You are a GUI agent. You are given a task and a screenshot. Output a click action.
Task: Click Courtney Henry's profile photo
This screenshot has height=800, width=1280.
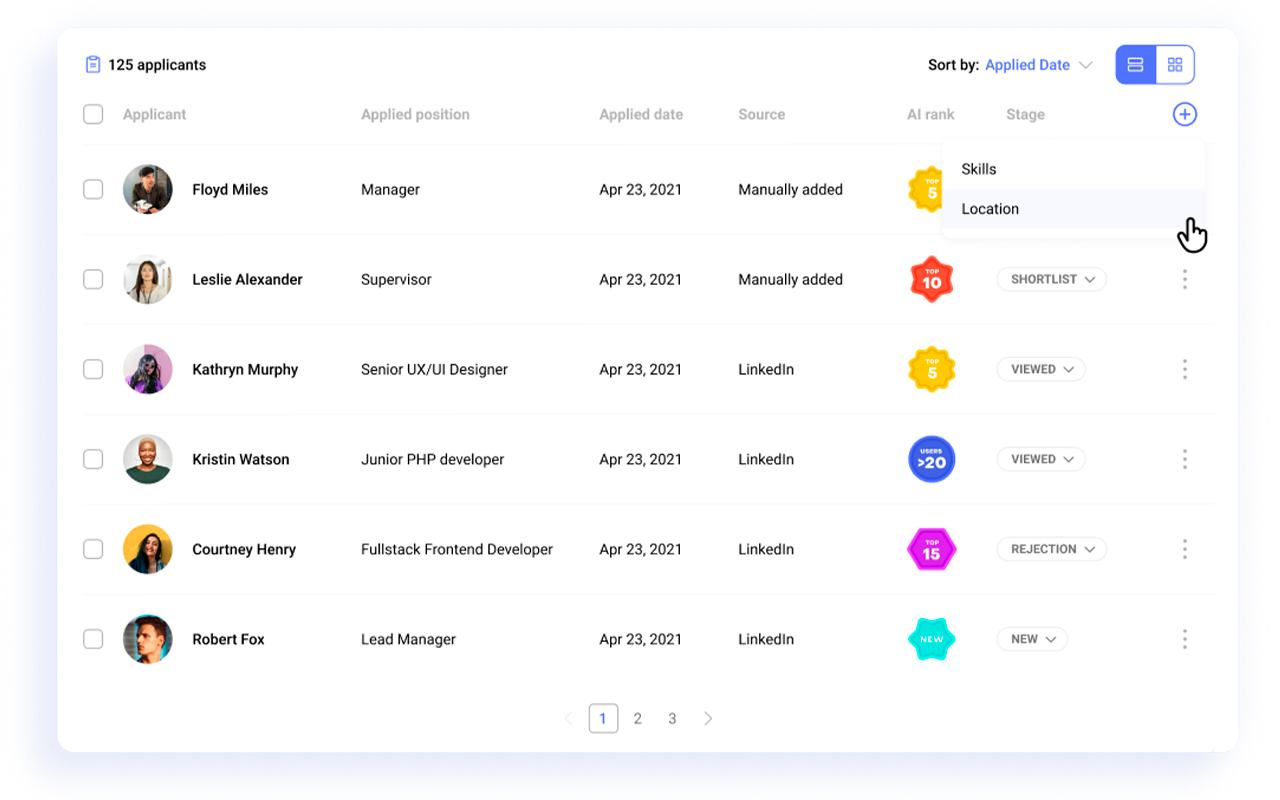147,549
